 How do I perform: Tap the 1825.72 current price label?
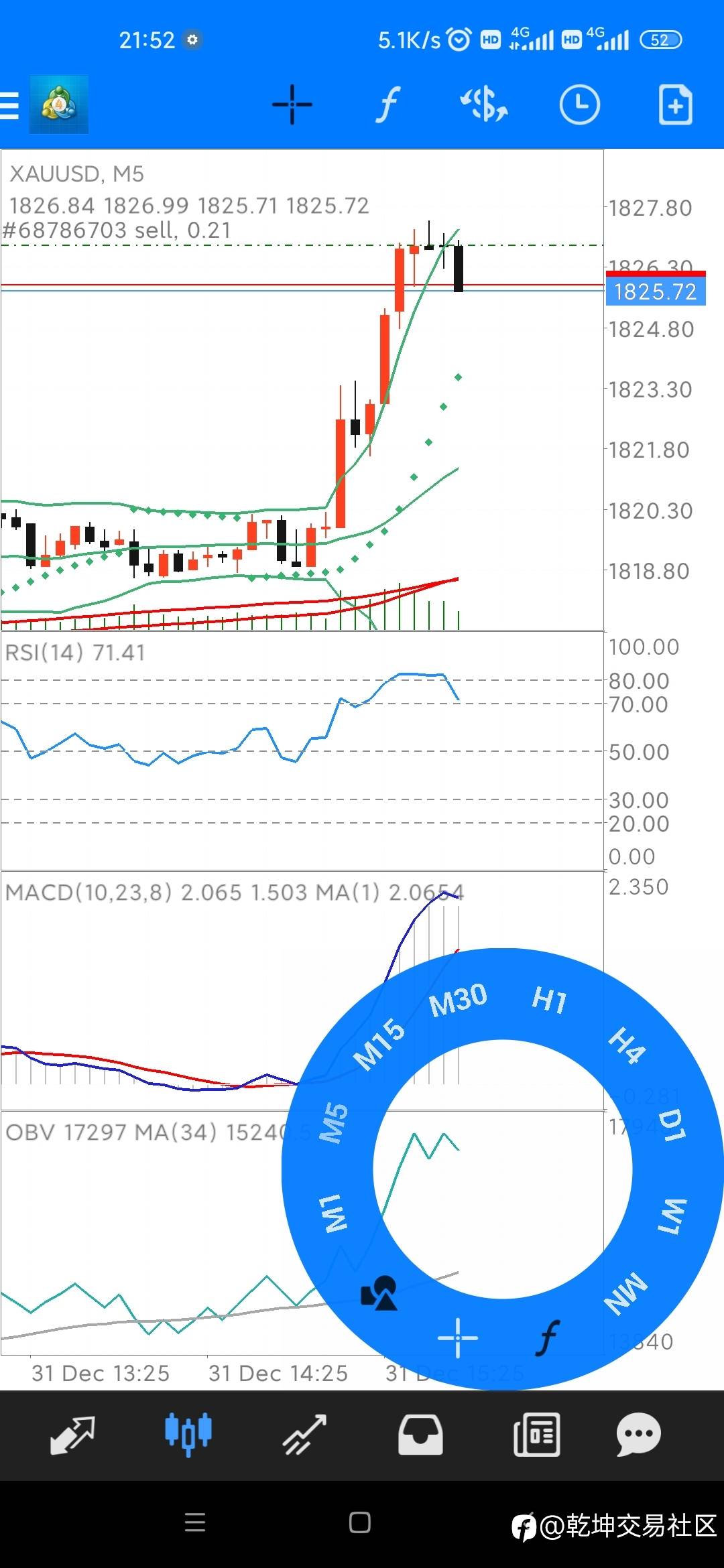(656, 291)
